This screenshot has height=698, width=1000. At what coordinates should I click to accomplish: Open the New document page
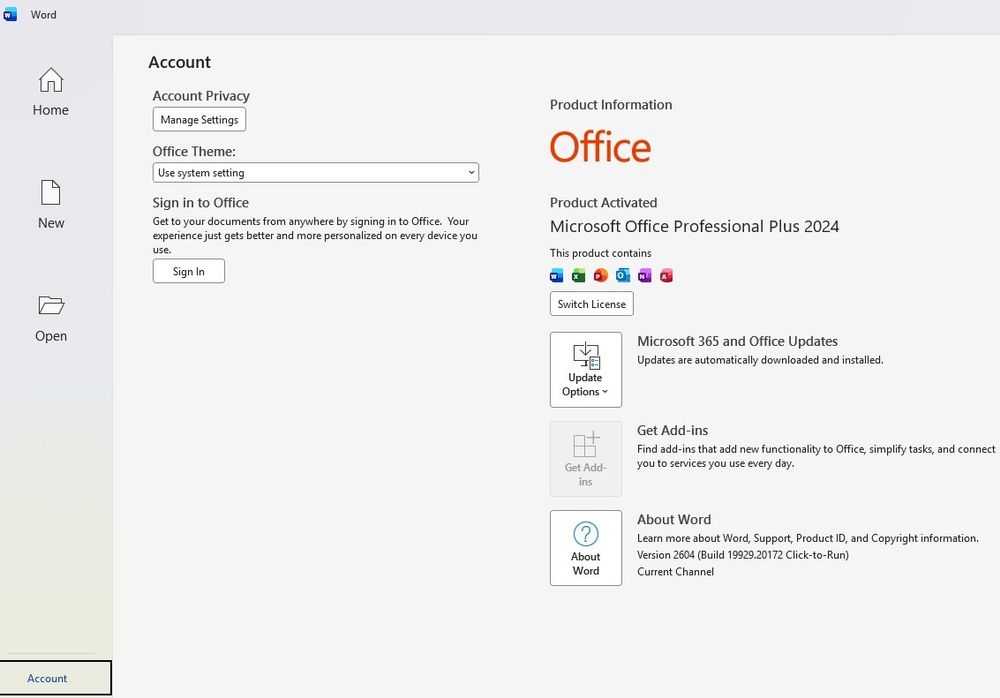click(50, 205)
